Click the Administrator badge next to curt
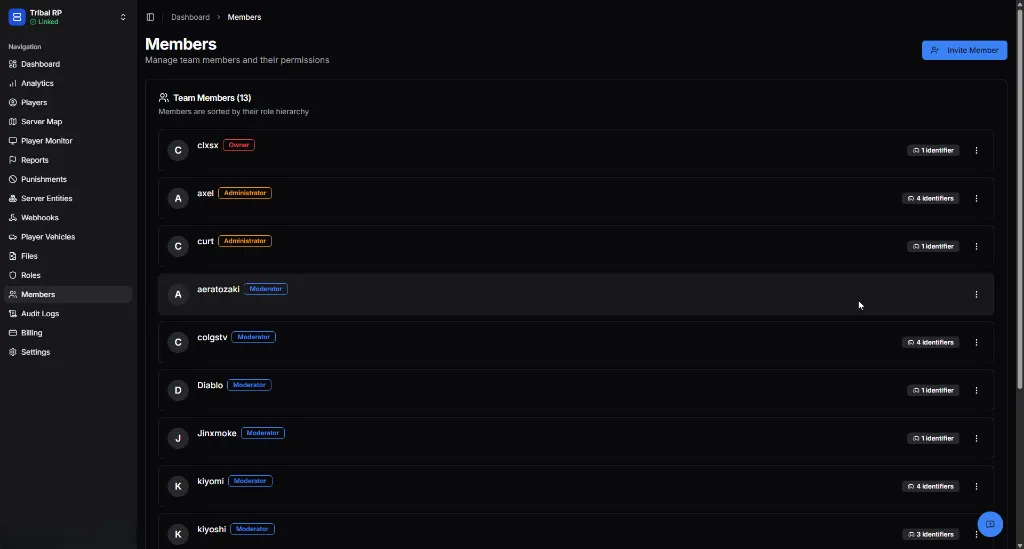1024x549 pixels. 245,241
